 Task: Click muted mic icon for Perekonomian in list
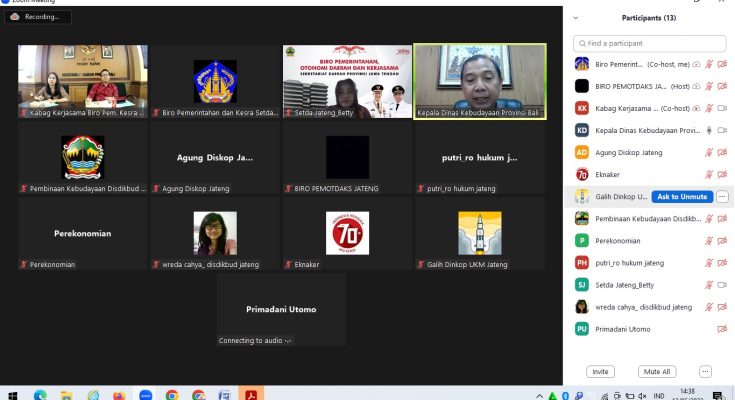pos(709,241)
